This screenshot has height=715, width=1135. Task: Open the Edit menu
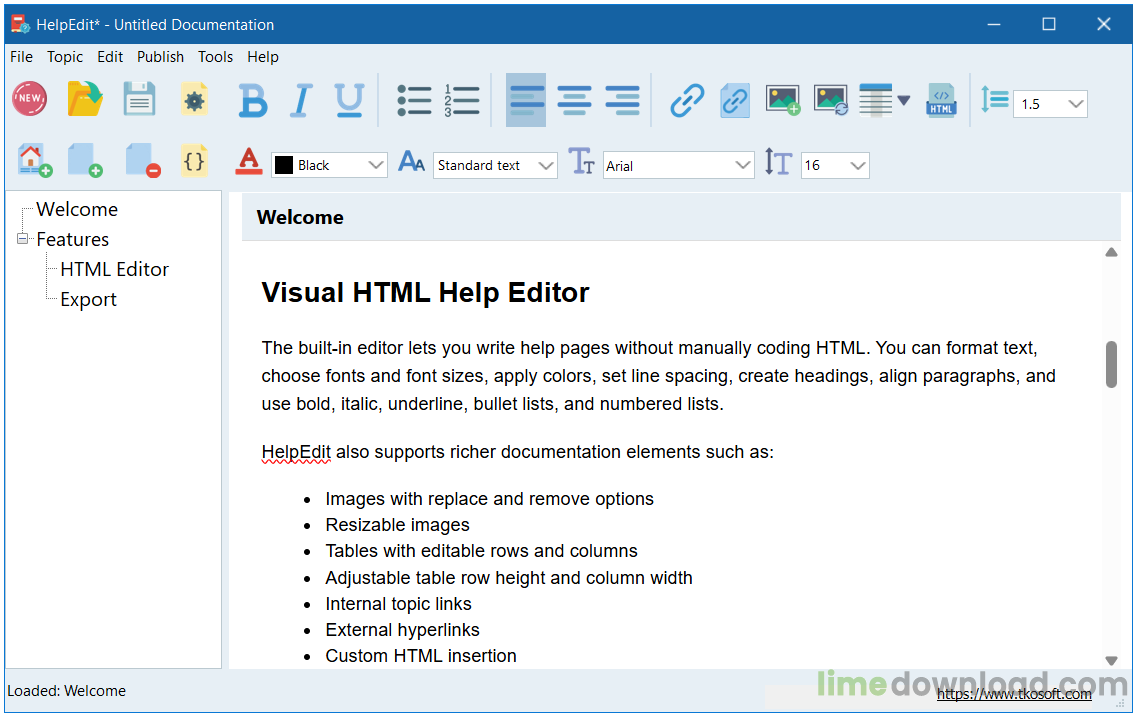click(x=110, y=56)
